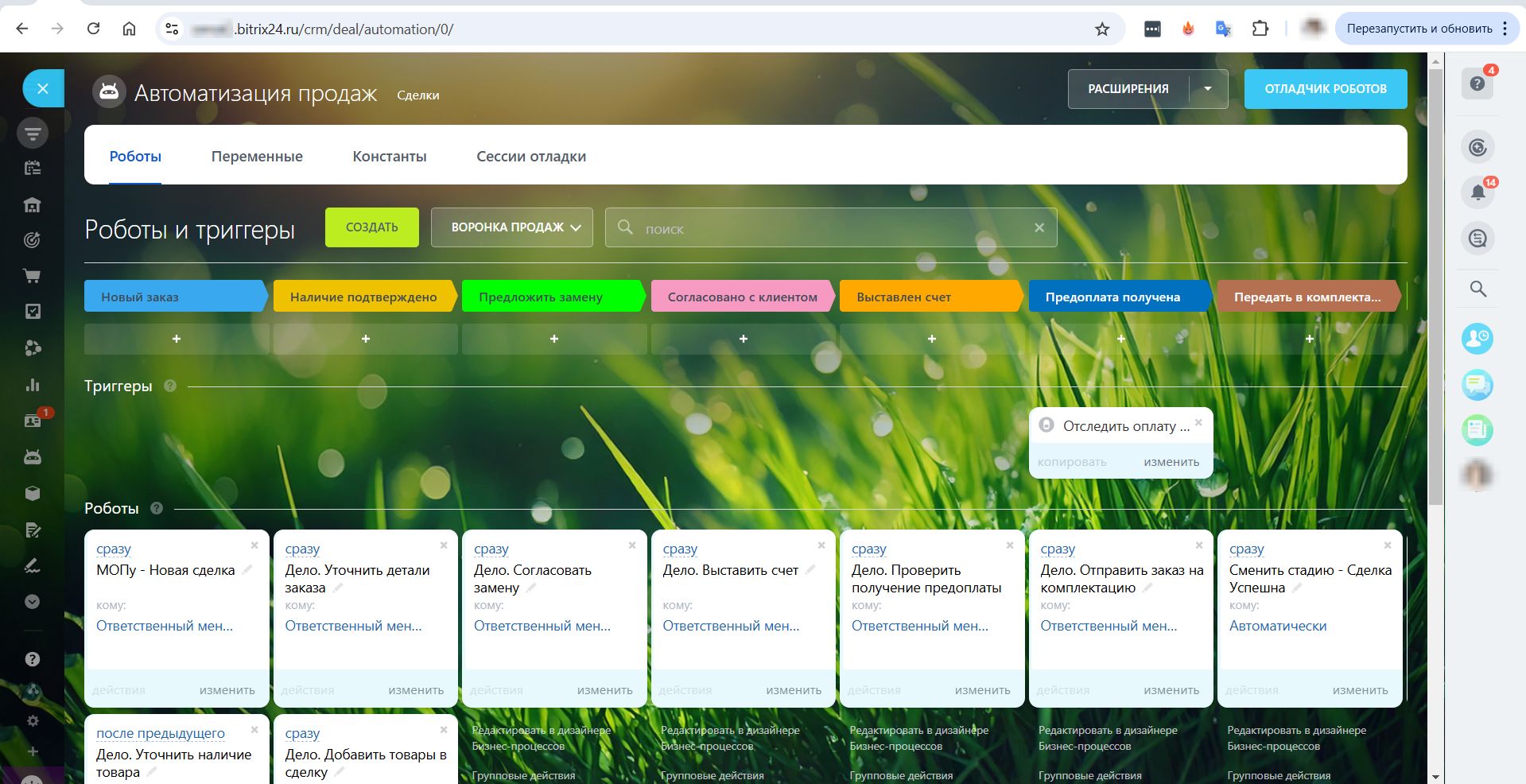Switch to the Роботы tab
The image size is (1526, 784).
tap(135, 157)
